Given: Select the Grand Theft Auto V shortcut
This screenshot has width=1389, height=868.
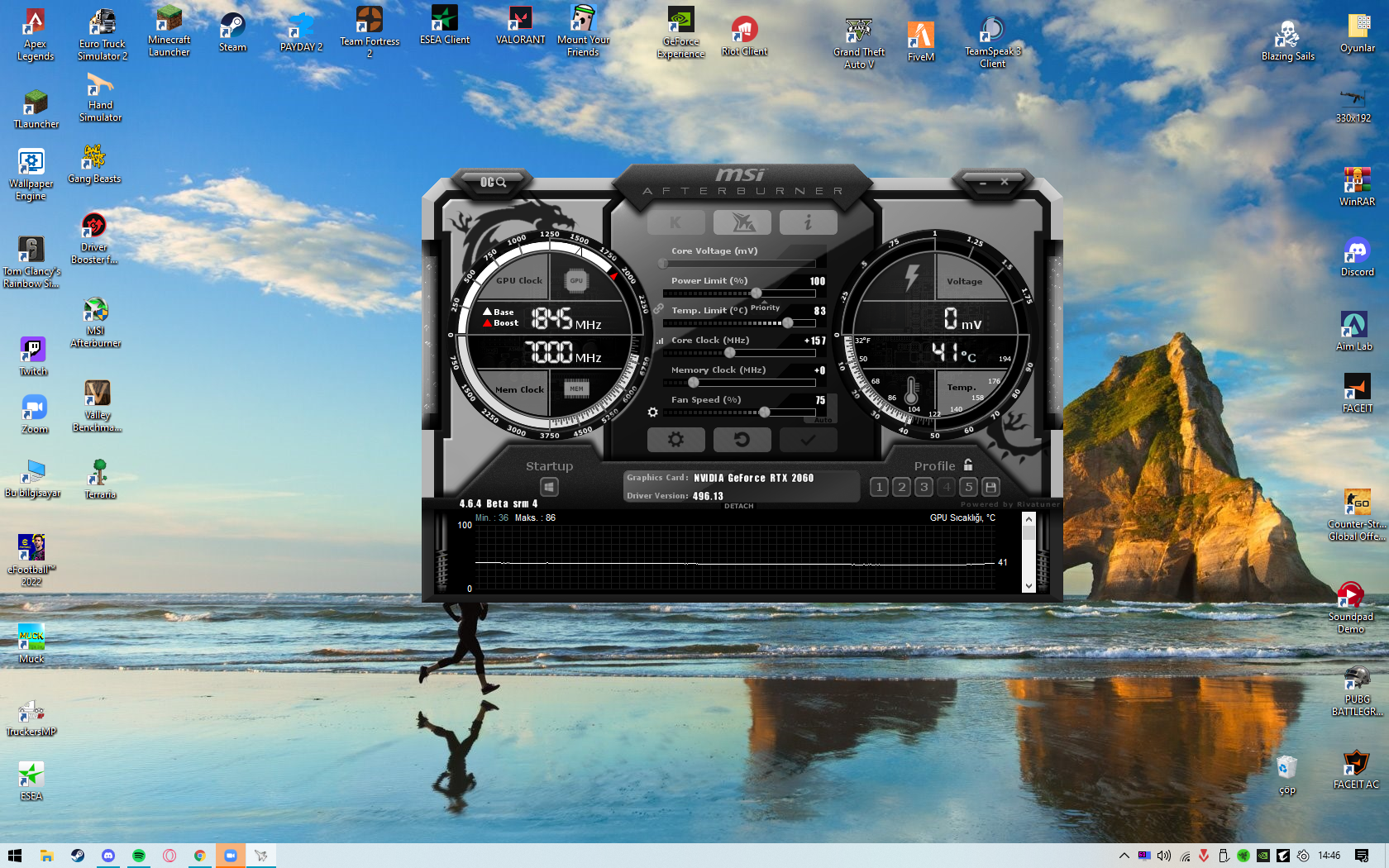Looking at the screenshot, I should [859, 43].
